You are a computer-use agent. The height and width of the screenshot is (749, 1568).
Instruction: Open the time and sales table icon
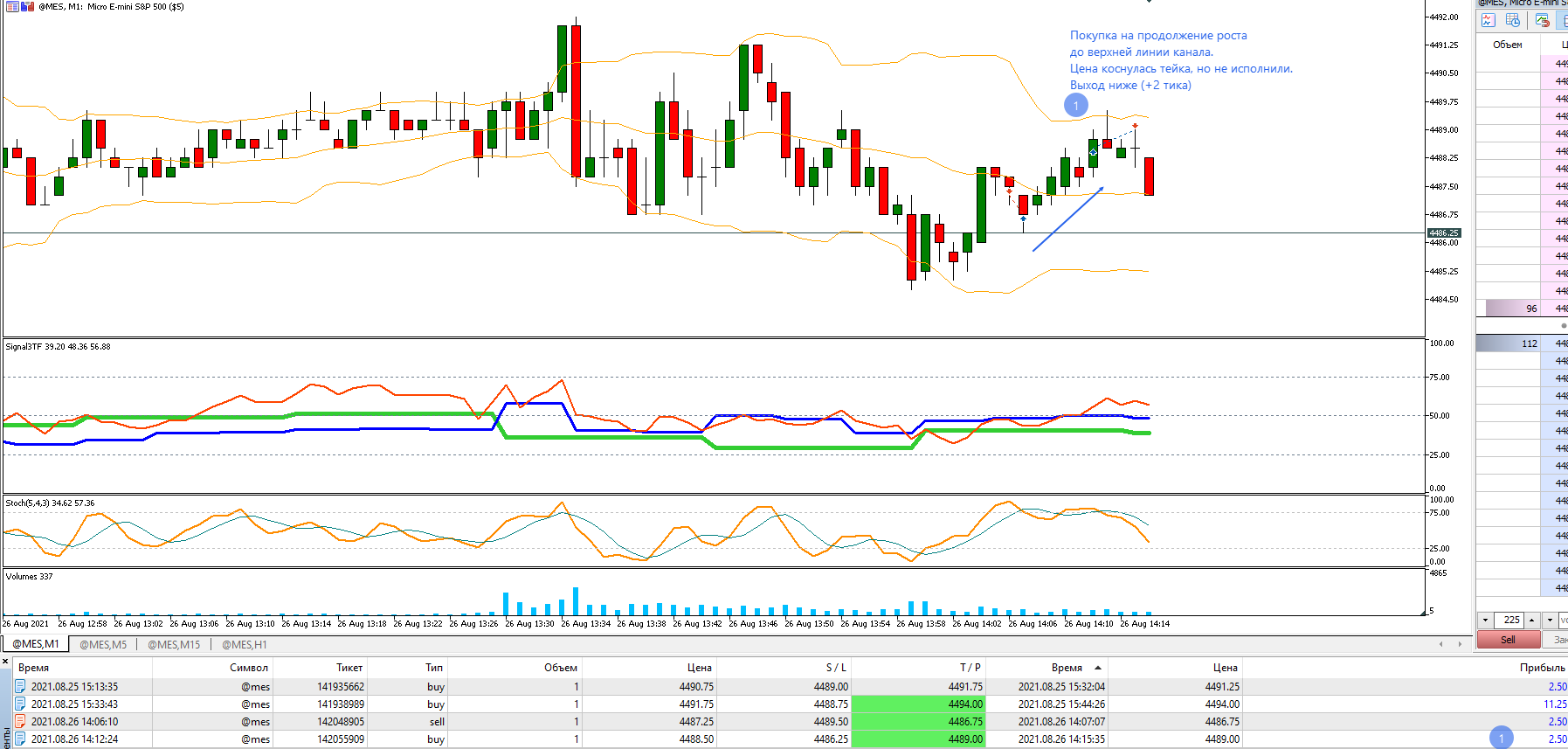pyautogui.click(x=1513, y=20)
